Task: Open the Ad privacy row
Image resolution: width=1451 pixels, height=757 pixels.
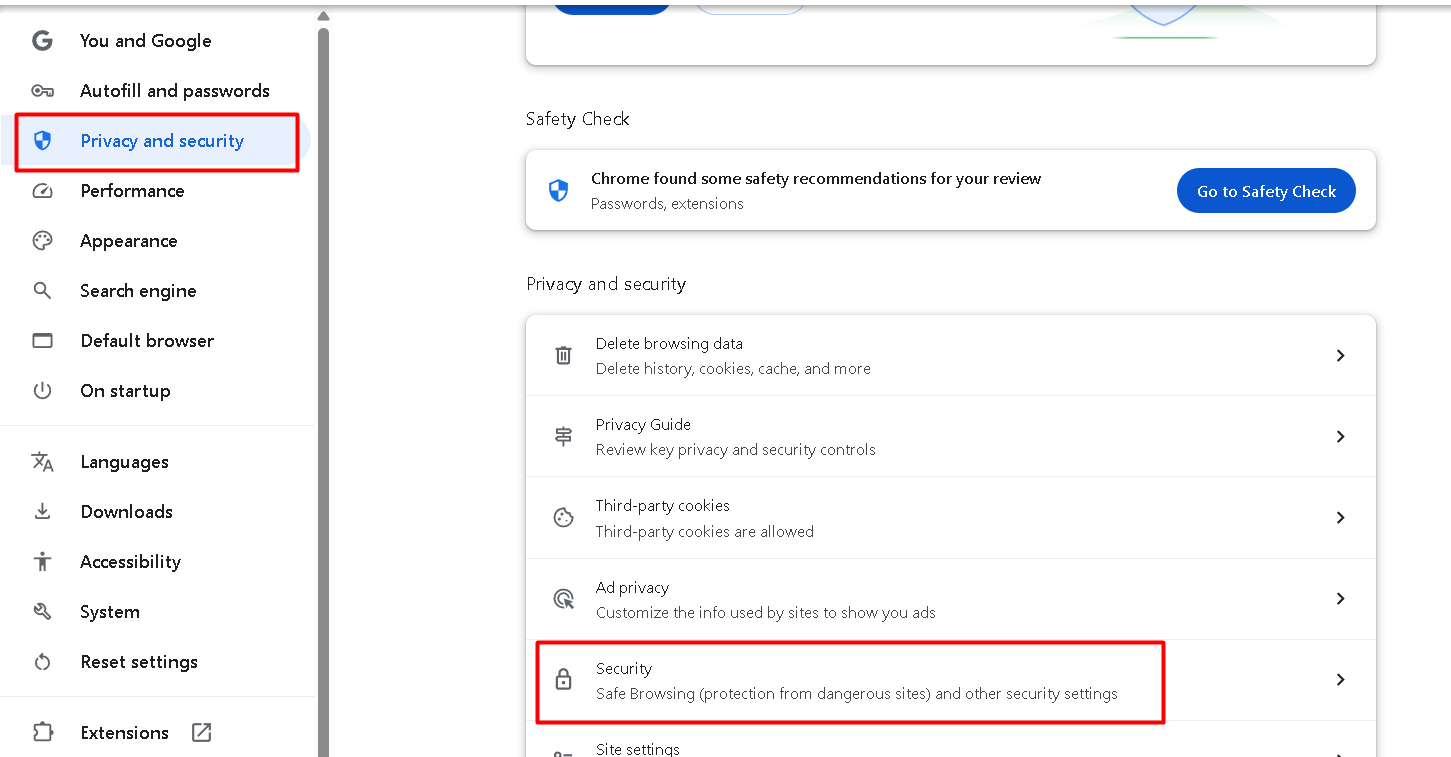Action: point(951,599)
